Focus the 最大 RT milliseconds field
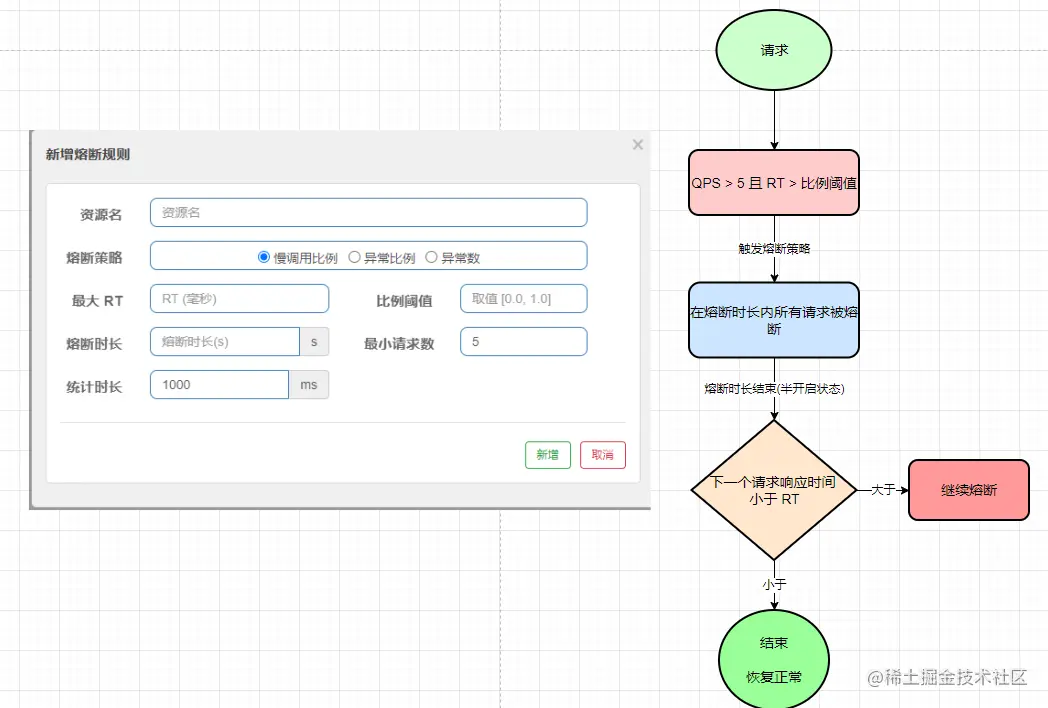 point(239,299)
